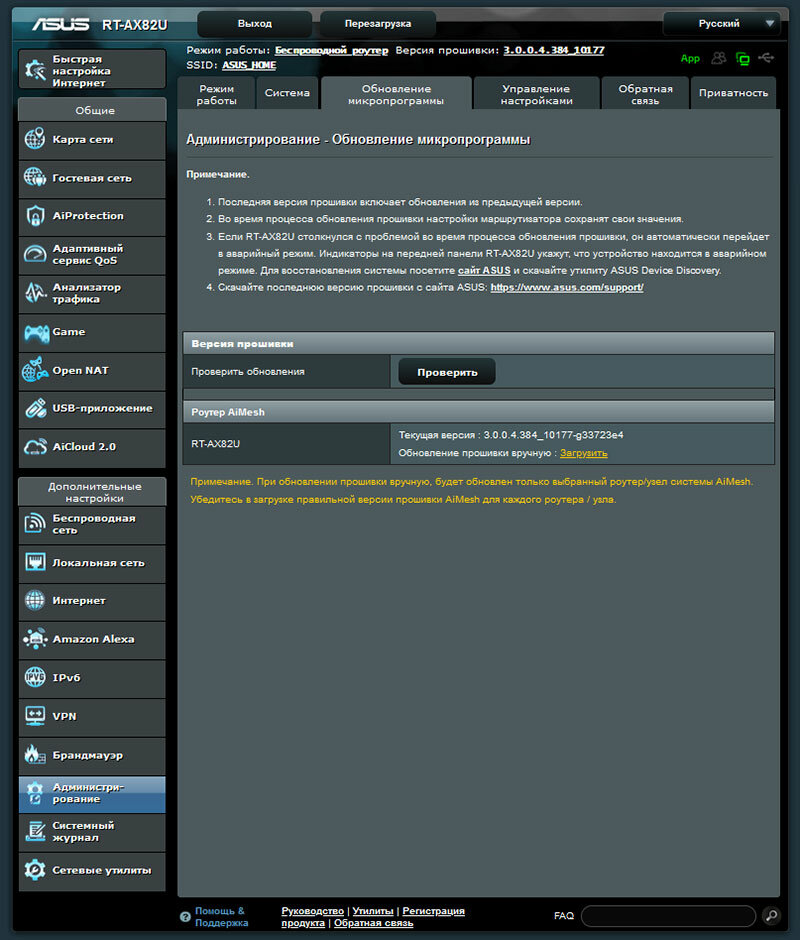Click the Перезагрузка reboot button
This screenshot has height=940, width=800.
pos(378,24)
